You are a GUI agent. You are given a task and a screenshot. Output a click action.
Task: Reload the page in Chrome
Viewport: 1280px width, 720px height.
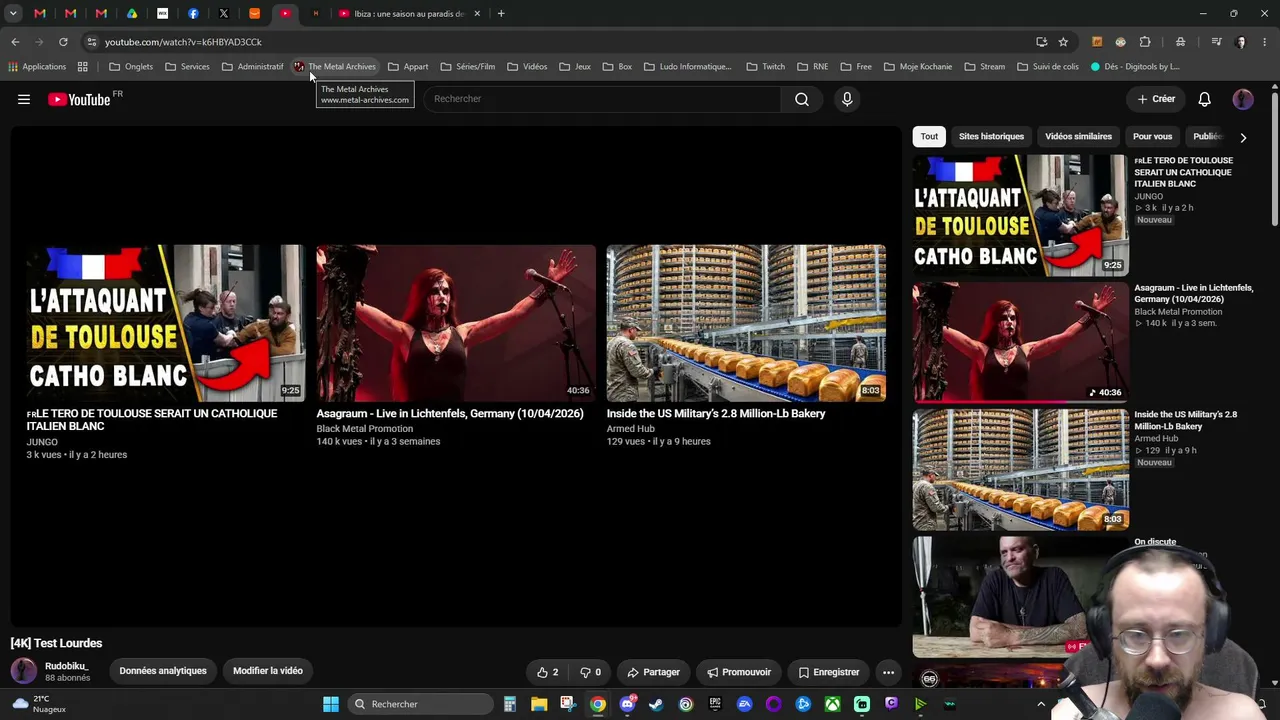coord(63,42)
